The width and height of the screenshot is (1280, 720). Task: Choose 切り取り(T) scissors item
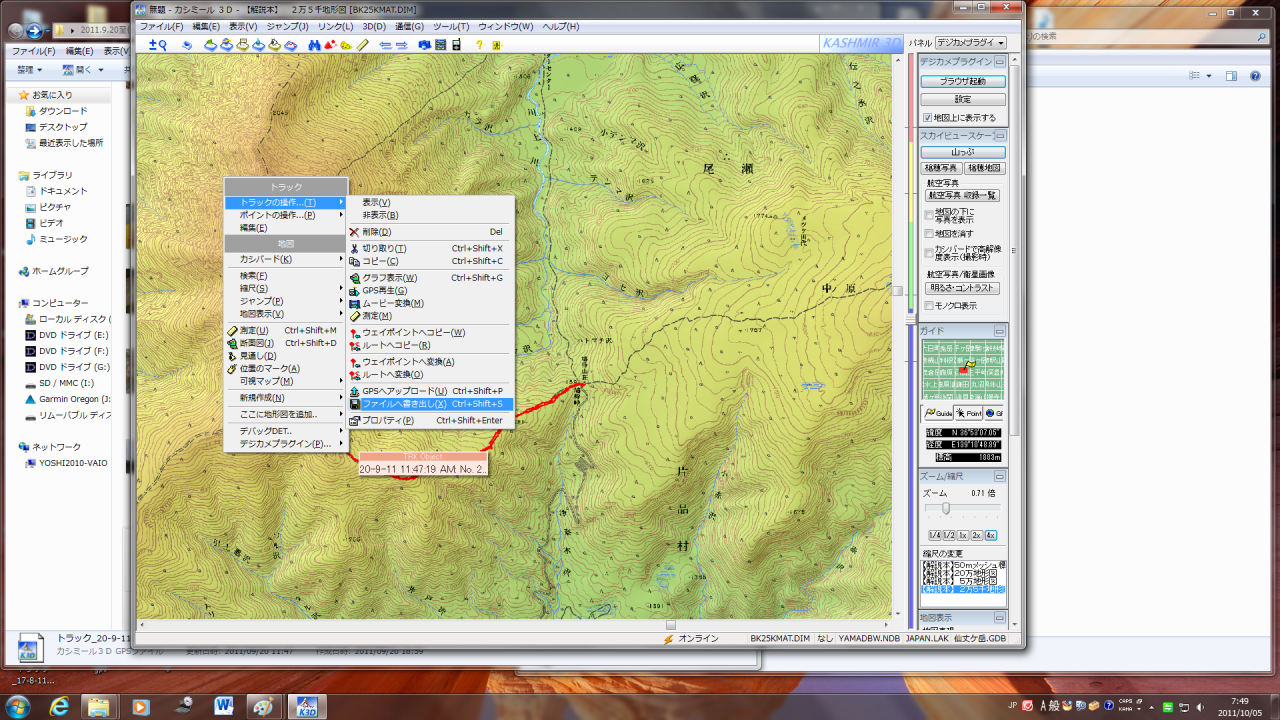430,248
